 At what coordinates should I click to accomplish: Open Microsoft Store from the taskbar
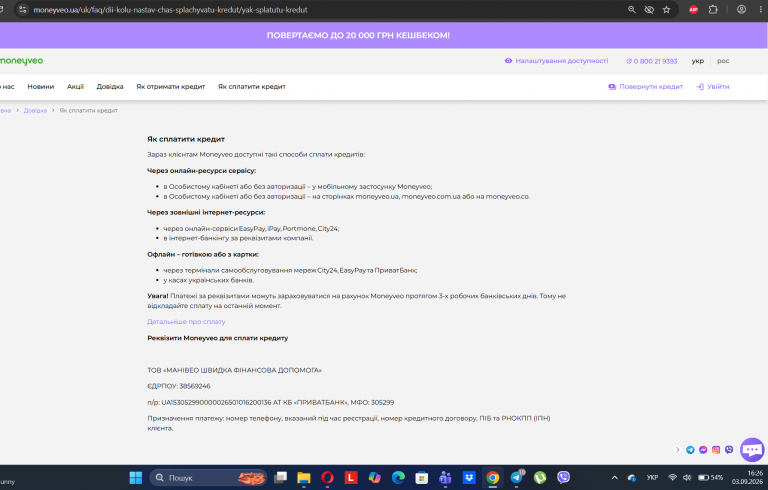(422, 477)
